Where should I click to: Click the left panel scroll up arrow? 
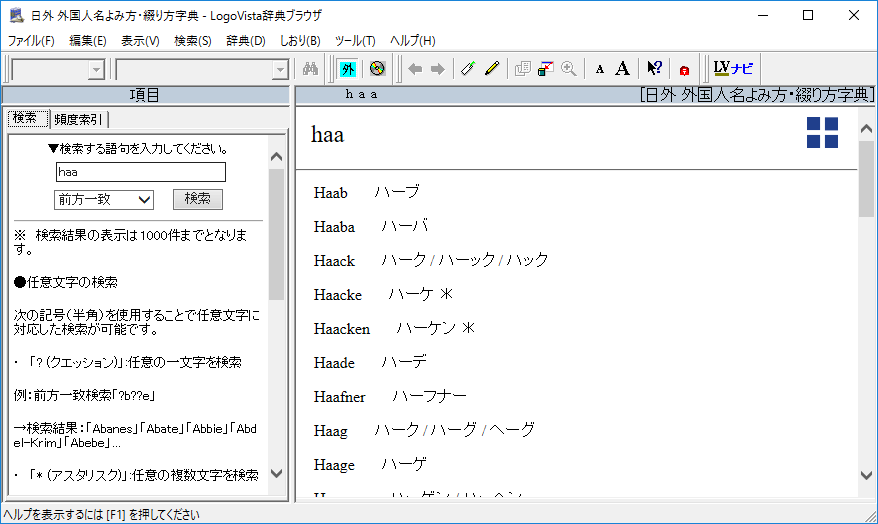[x=276, y=157]
